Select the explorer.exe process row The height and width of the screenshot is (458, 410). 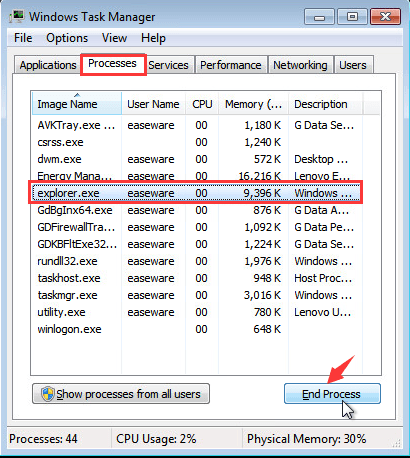[x=196, y=193]
